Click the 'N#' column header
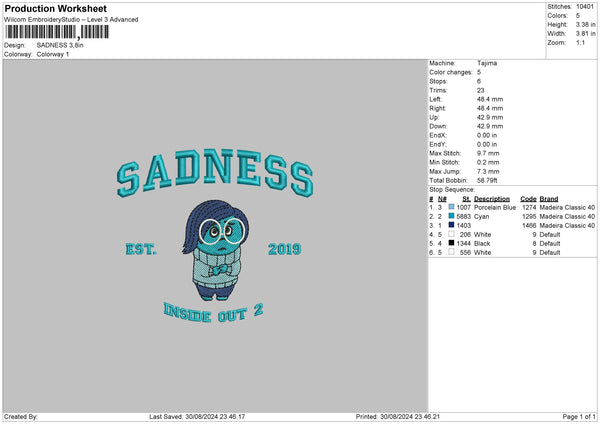 (x=442, y=199)
